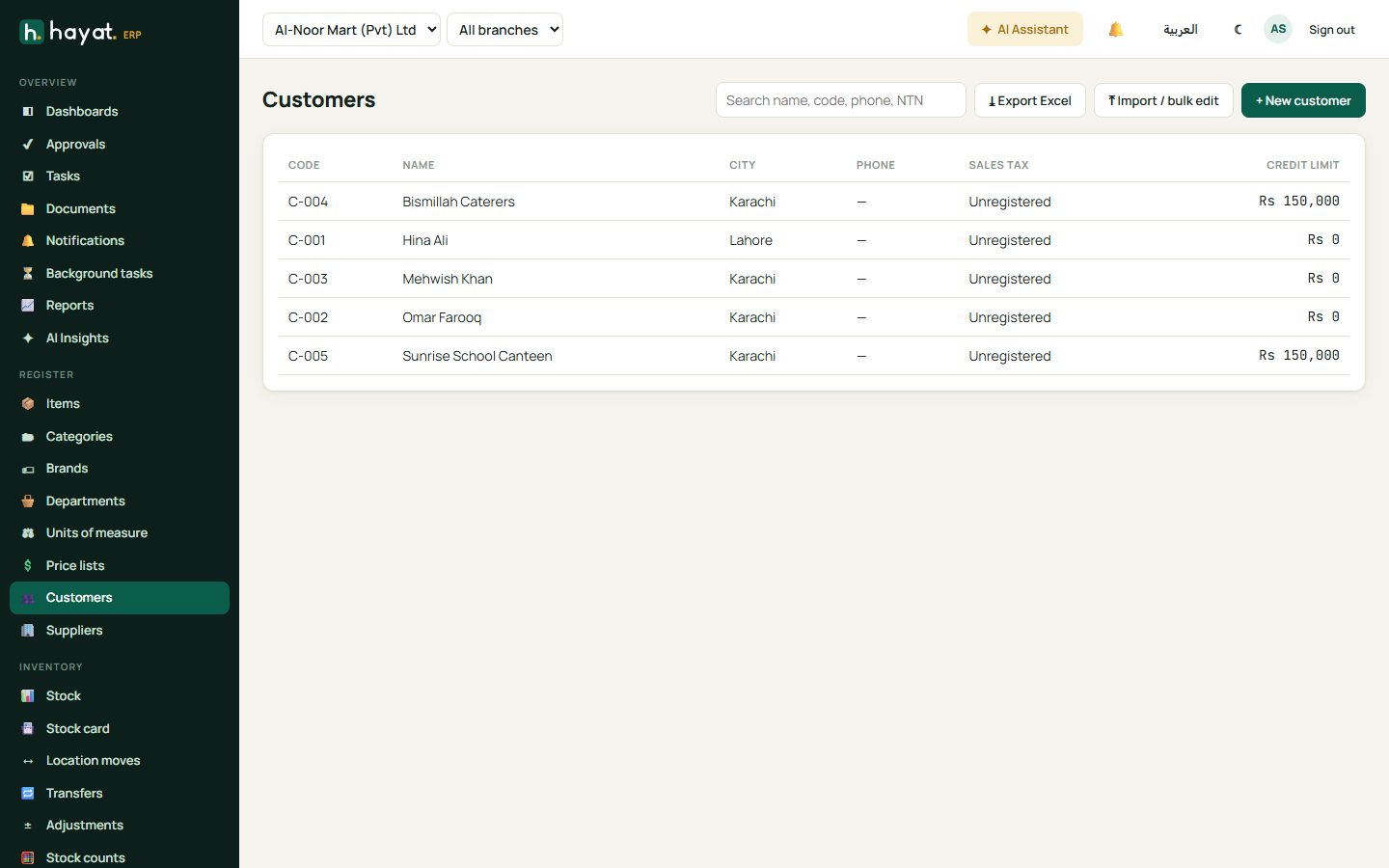Image resolution: width=1389 pixels, height=868 pixels.
Task: Click the New customer button
Action: pos(1303,100)
